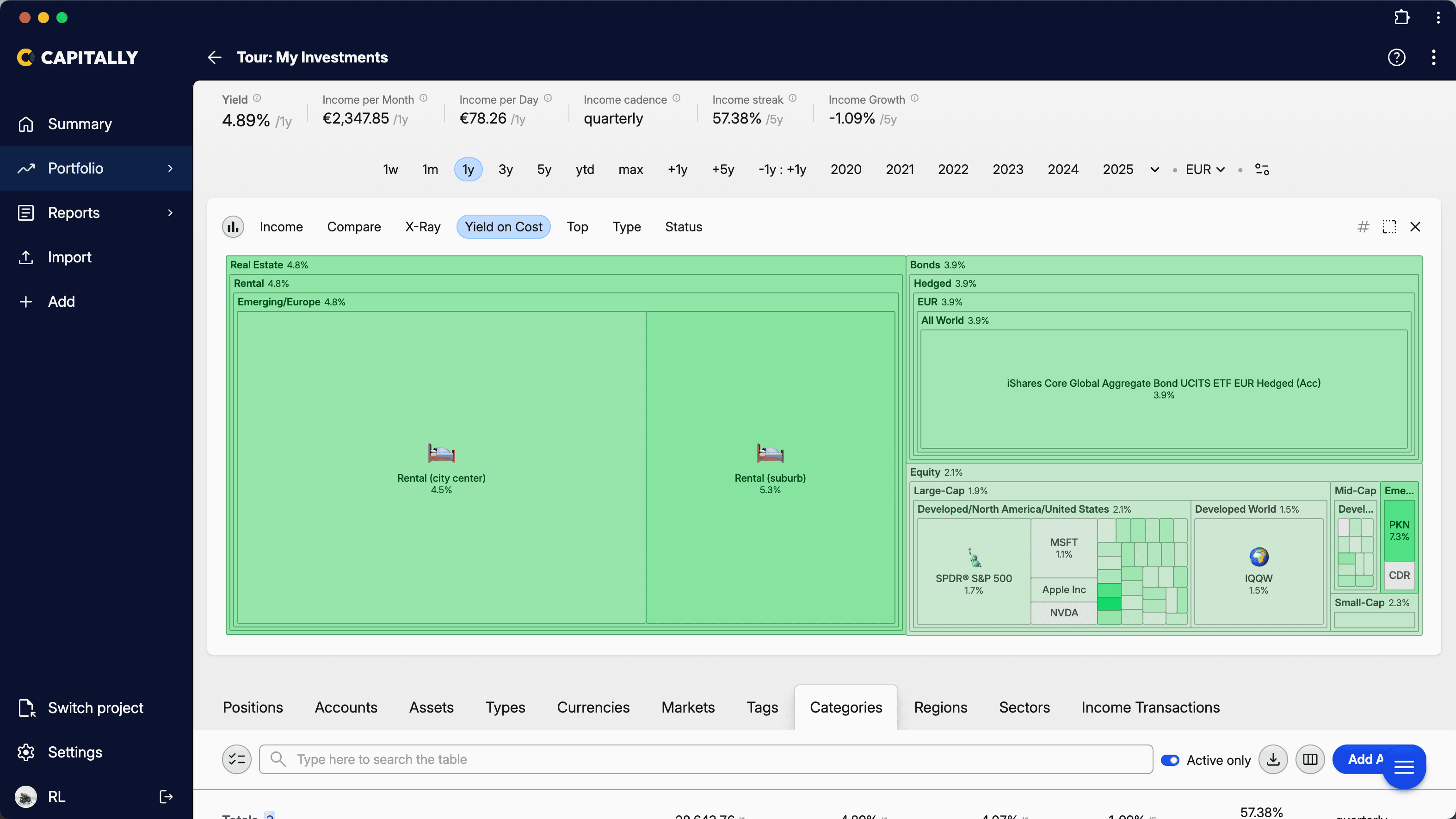1456x819 pixels.
Task: Click the IQQW treemap tile
Action: (x=1259, y=571)
